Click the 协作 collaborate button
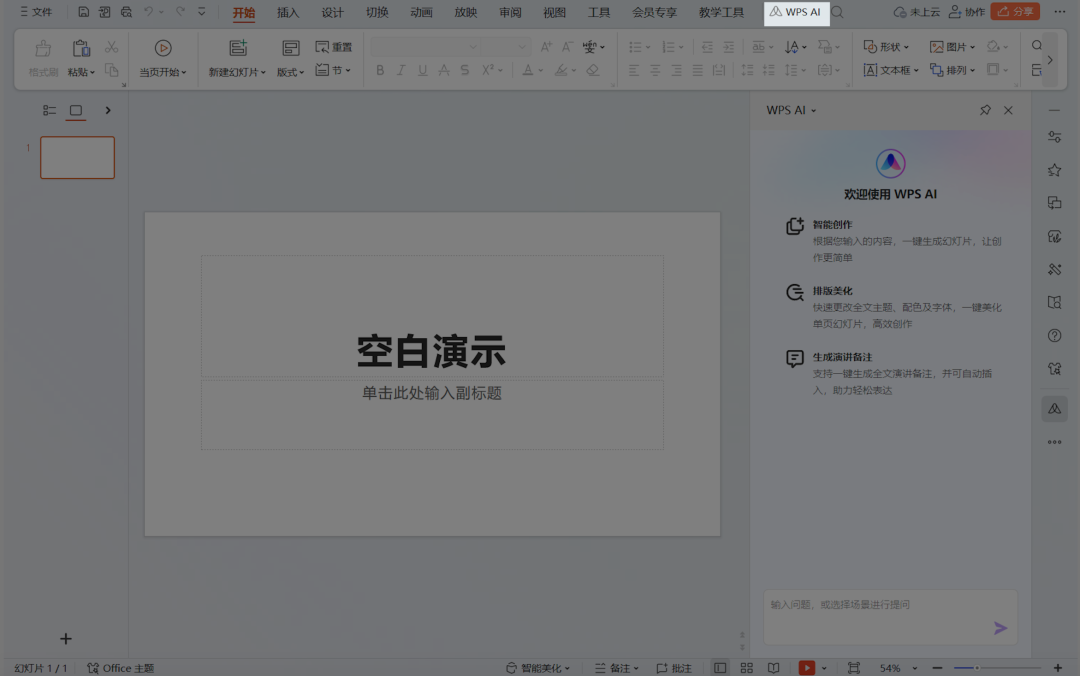 point(966,12)
